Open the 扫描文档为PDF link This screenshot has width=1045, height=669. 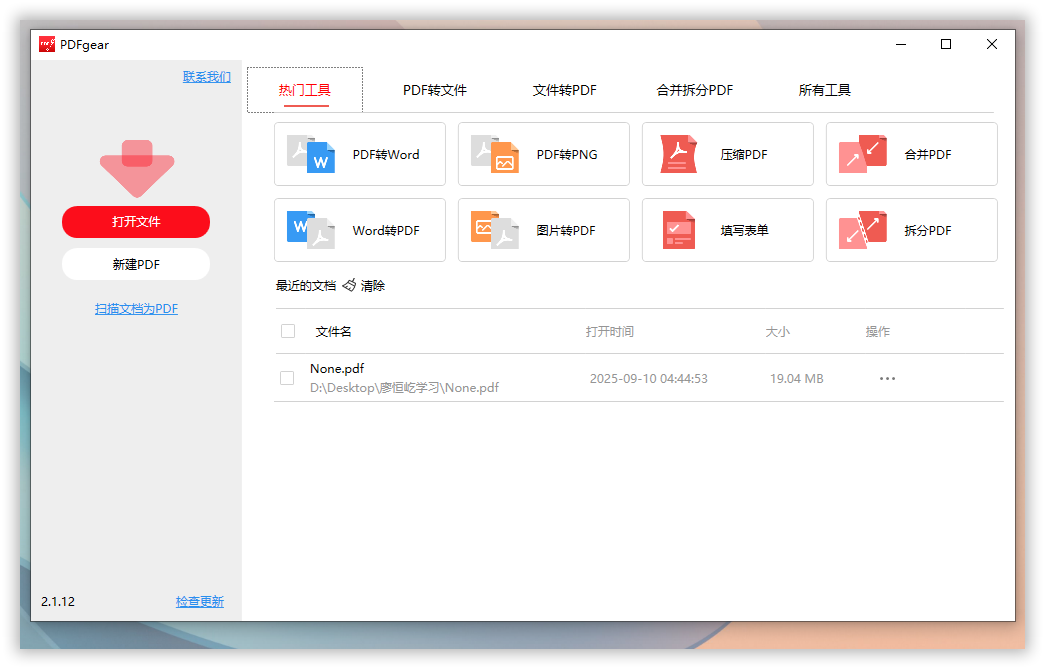[136, 309]
